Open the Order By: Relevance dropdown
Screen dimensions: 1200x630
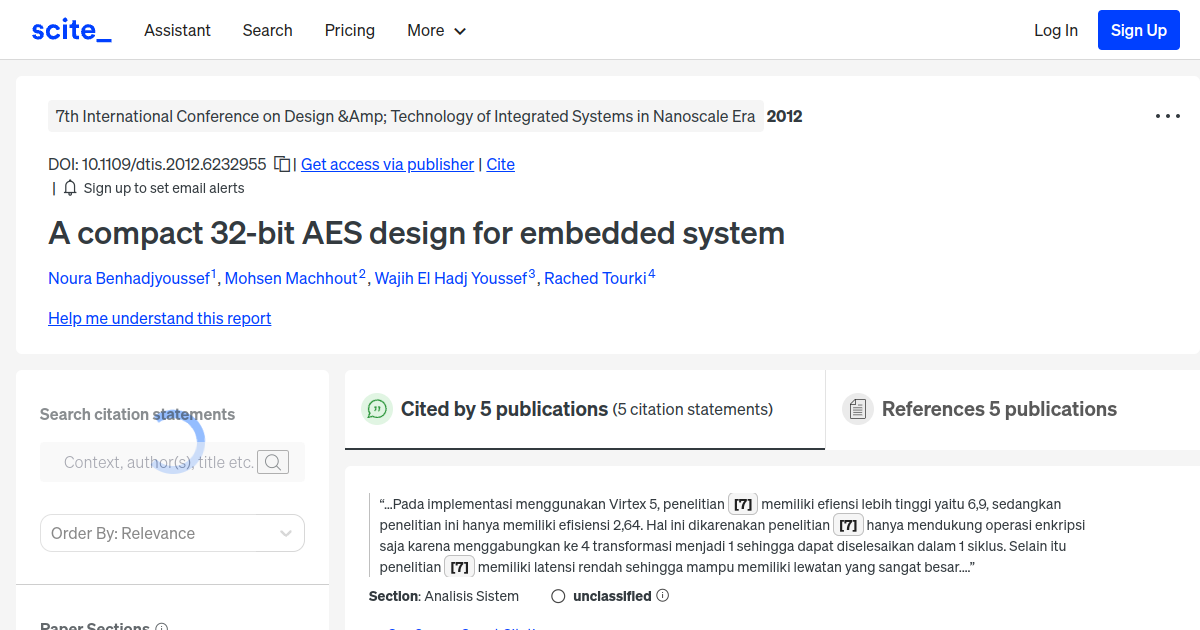point(171,533)
